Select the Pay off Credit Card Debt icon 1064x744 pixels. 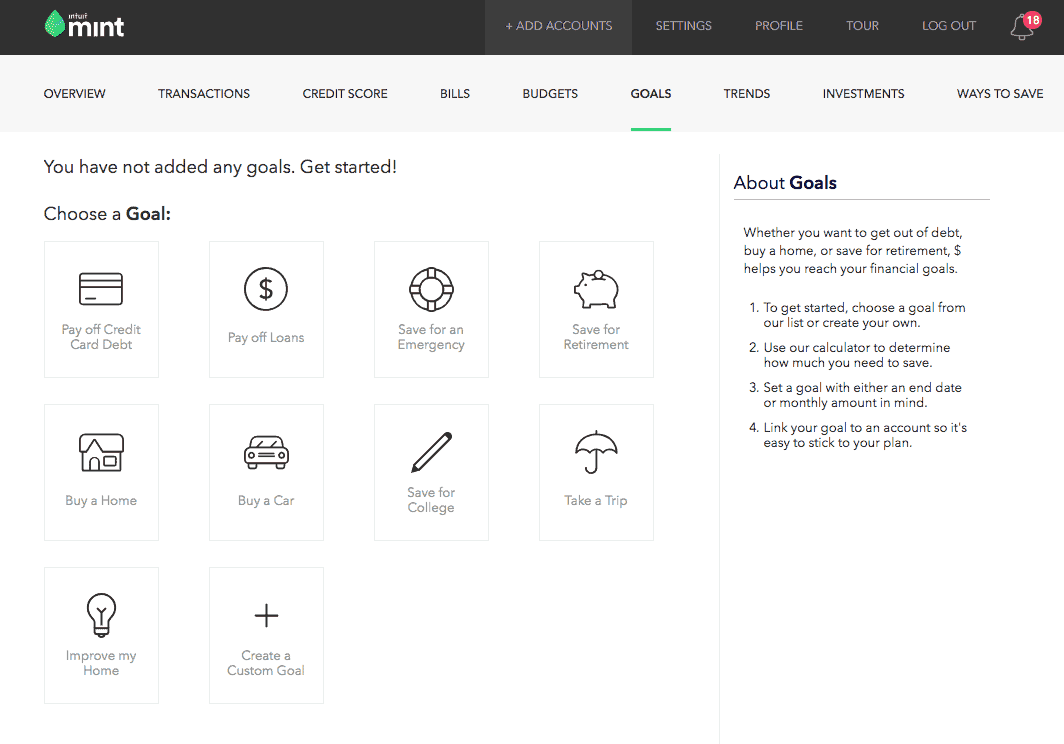pyautogui.click(x=101, y=289)
